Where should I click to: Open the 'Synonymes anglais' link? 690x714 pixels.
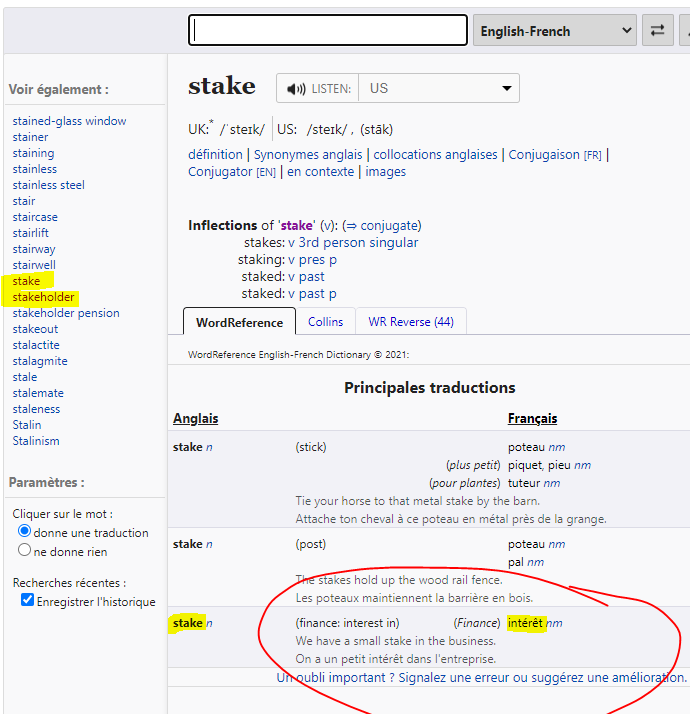[x=309, y=154]
